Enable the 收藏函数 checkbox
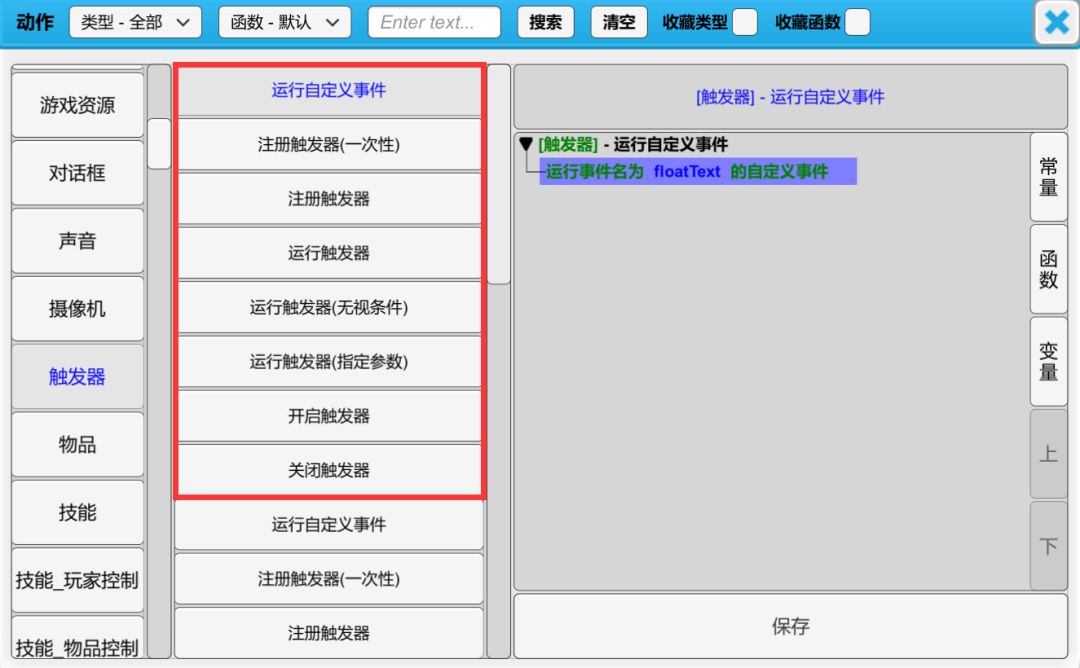Screen dimensions: 1080x668 [x=857, y=23]
